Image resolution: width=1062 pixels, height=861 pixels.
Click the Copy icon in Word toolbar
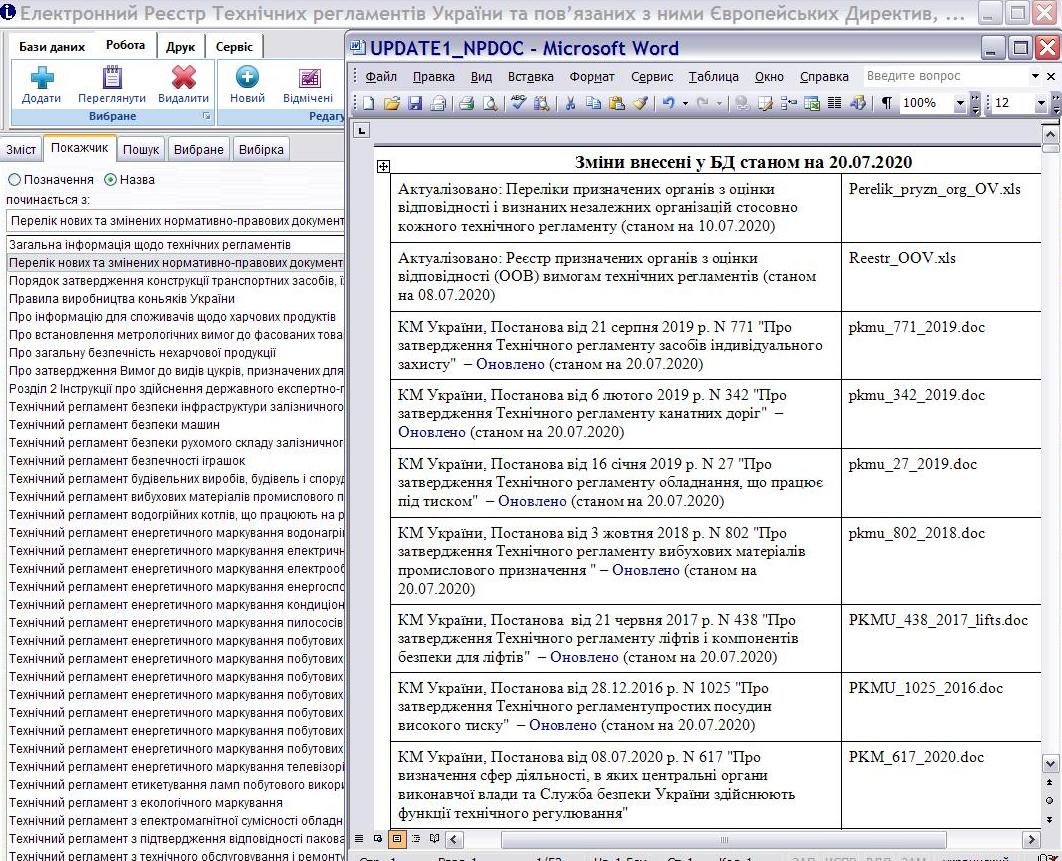pos(593,103)
